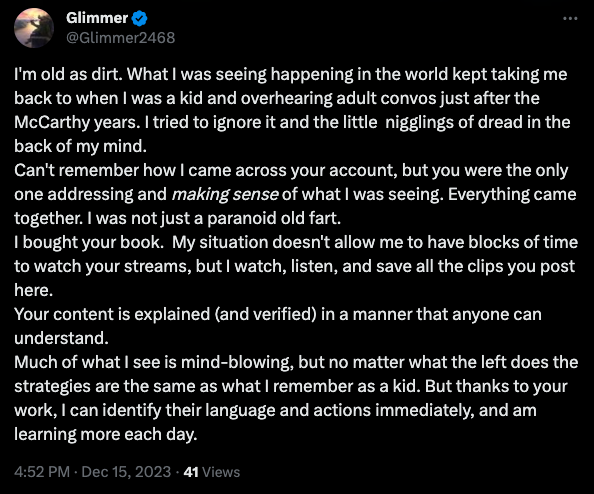Image resolution: width=594 pixels, height=494 pixels.
Task: Open the more options three-dot menu
Action: (570, 18)
